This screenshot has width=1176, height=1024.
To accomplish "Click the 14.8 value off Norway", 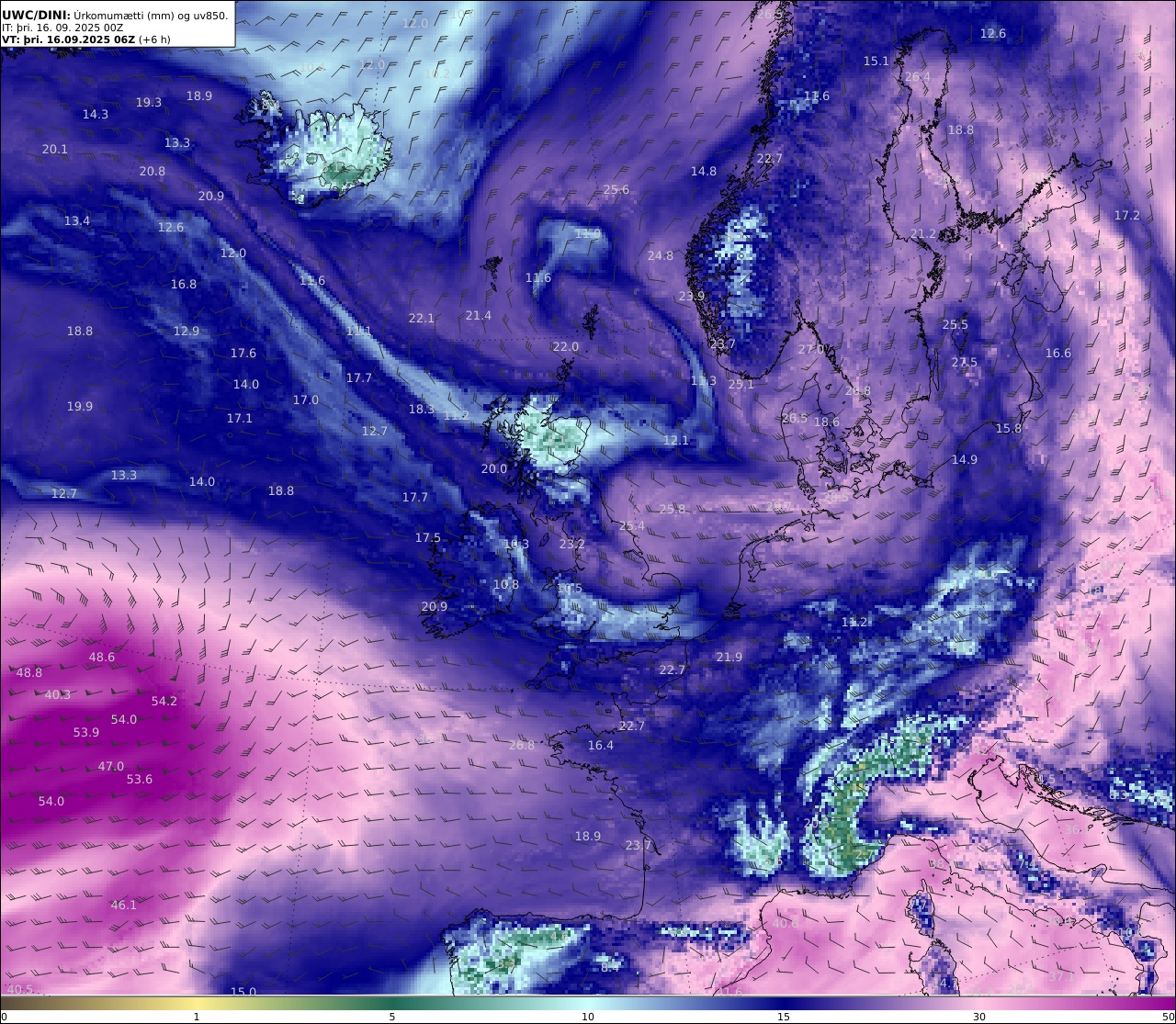I will (704, 171).
